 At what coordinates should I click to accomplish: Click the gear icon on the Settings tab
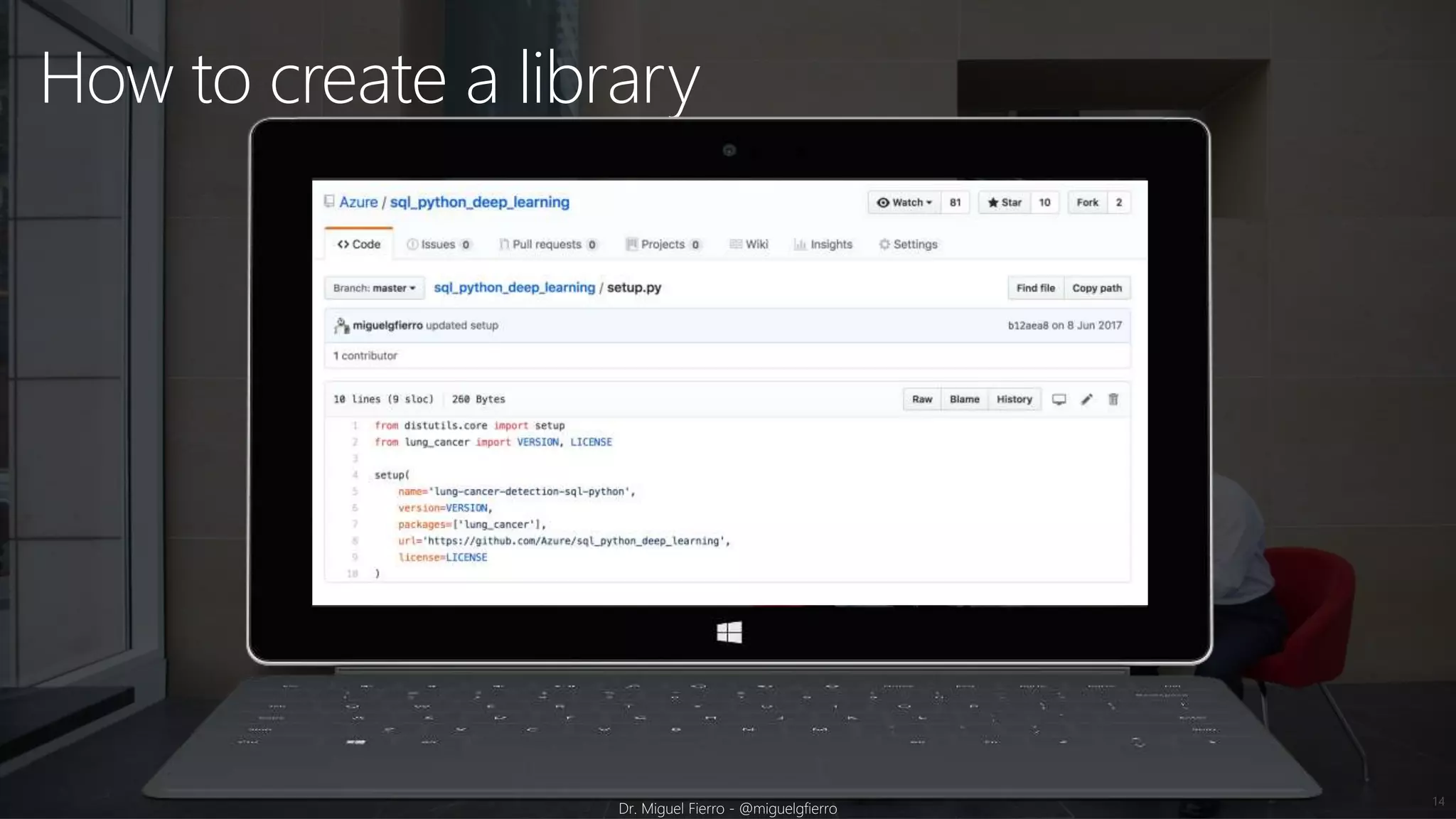pyautogui.click(x=884, y=244)
